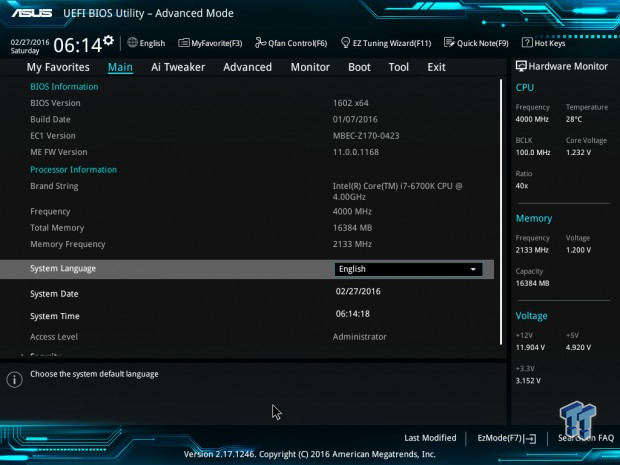Click the System Date label

[54, 294]
